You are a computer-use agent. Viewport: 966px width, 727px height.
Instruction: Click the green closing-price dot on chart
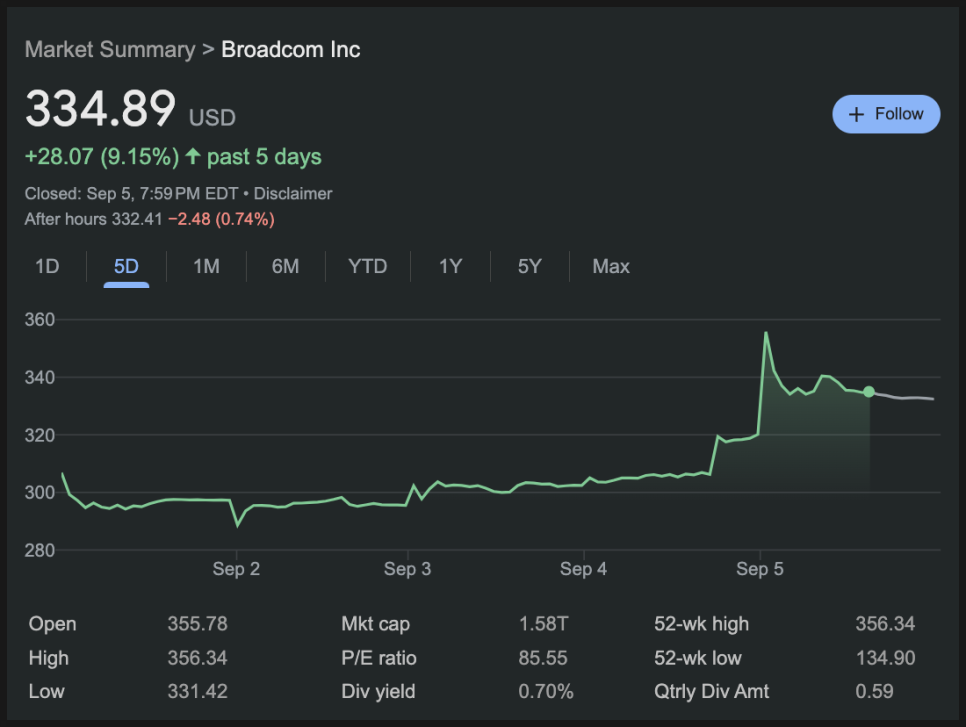click(x=869, y=392)
